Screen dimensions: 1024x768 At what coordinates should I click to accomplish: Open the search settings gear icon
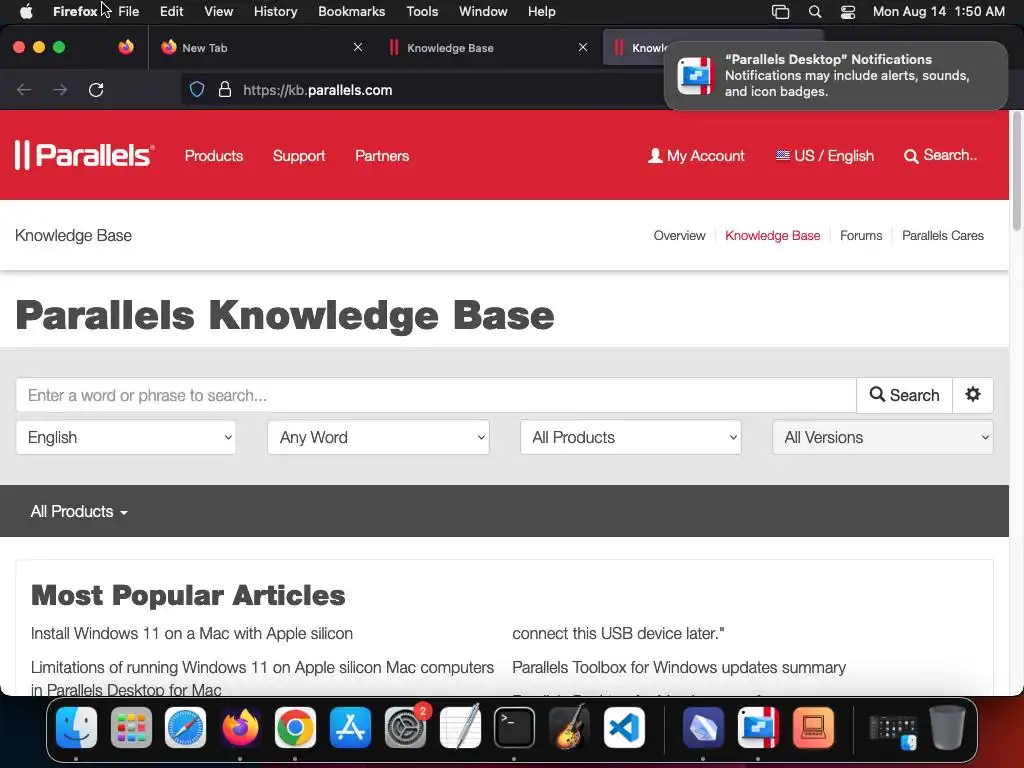tap(973, 394)
